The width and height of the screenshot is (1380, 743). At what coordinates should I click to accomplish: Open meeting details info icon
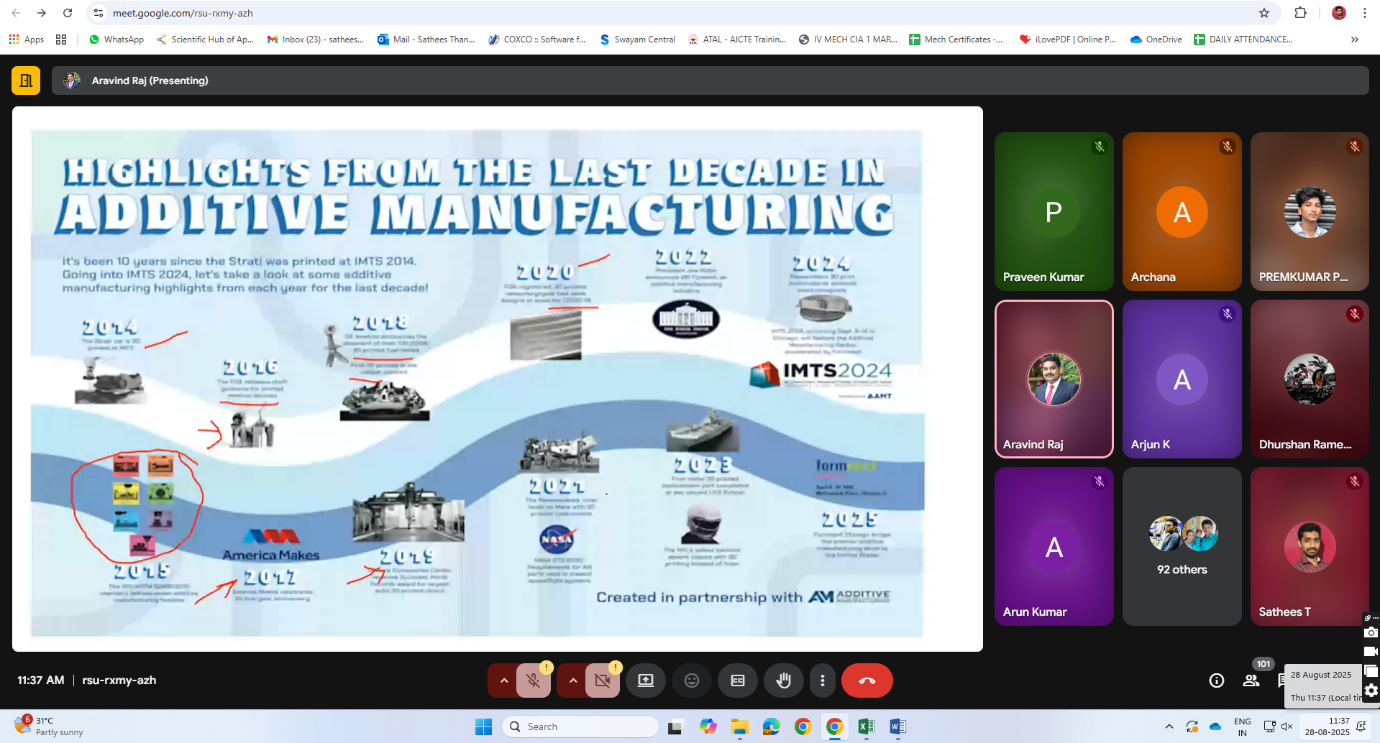(x=1216, y=680)
